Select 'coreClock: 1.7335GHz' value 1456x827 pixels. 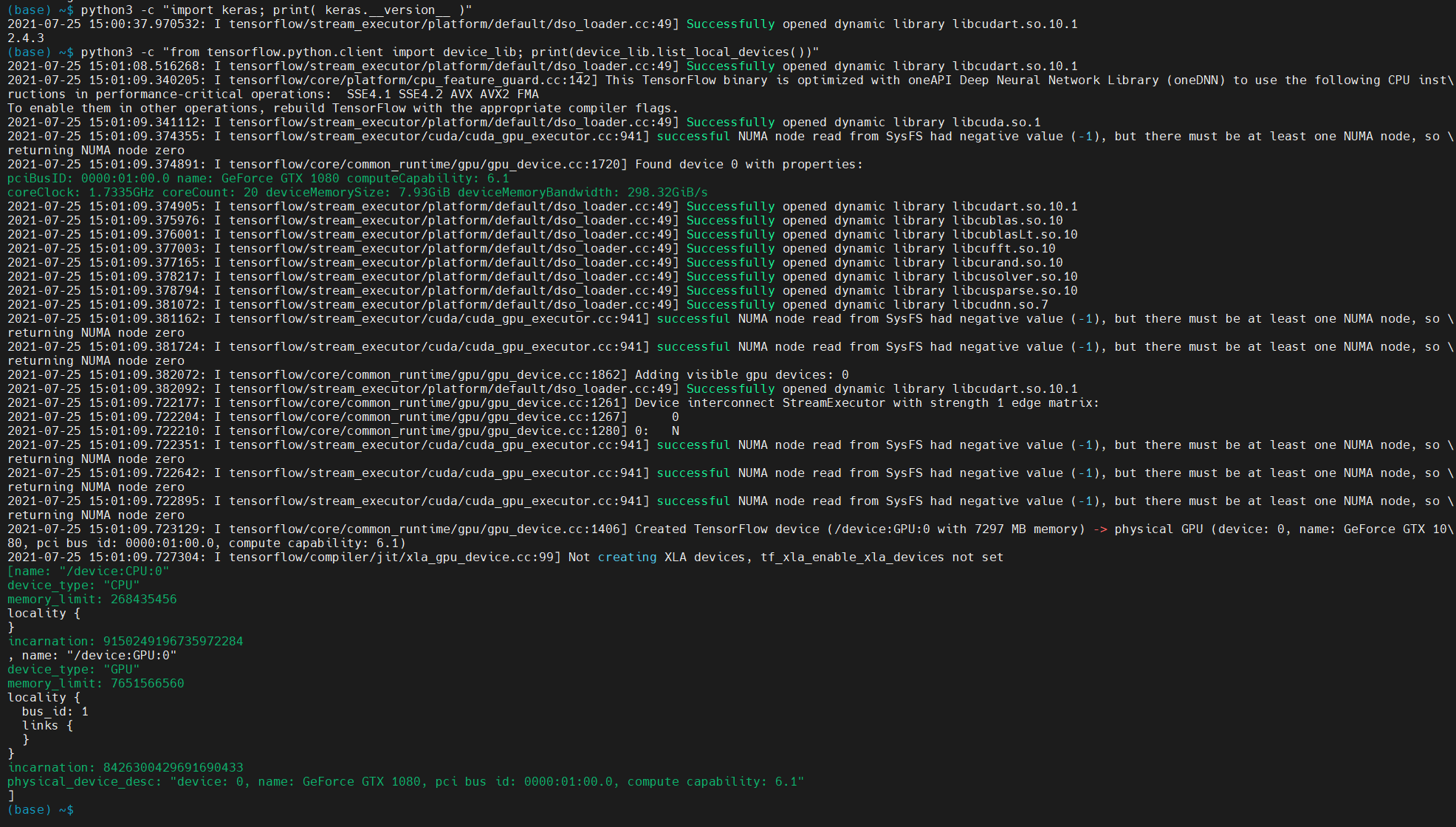tap(80, 192)
